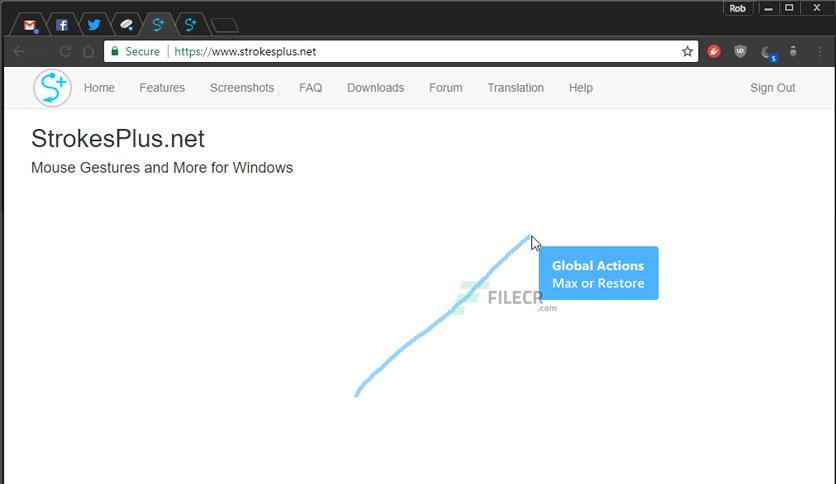The image size is (836, 484).
Task: Switch to the Gmail tab
Action: 30,25
